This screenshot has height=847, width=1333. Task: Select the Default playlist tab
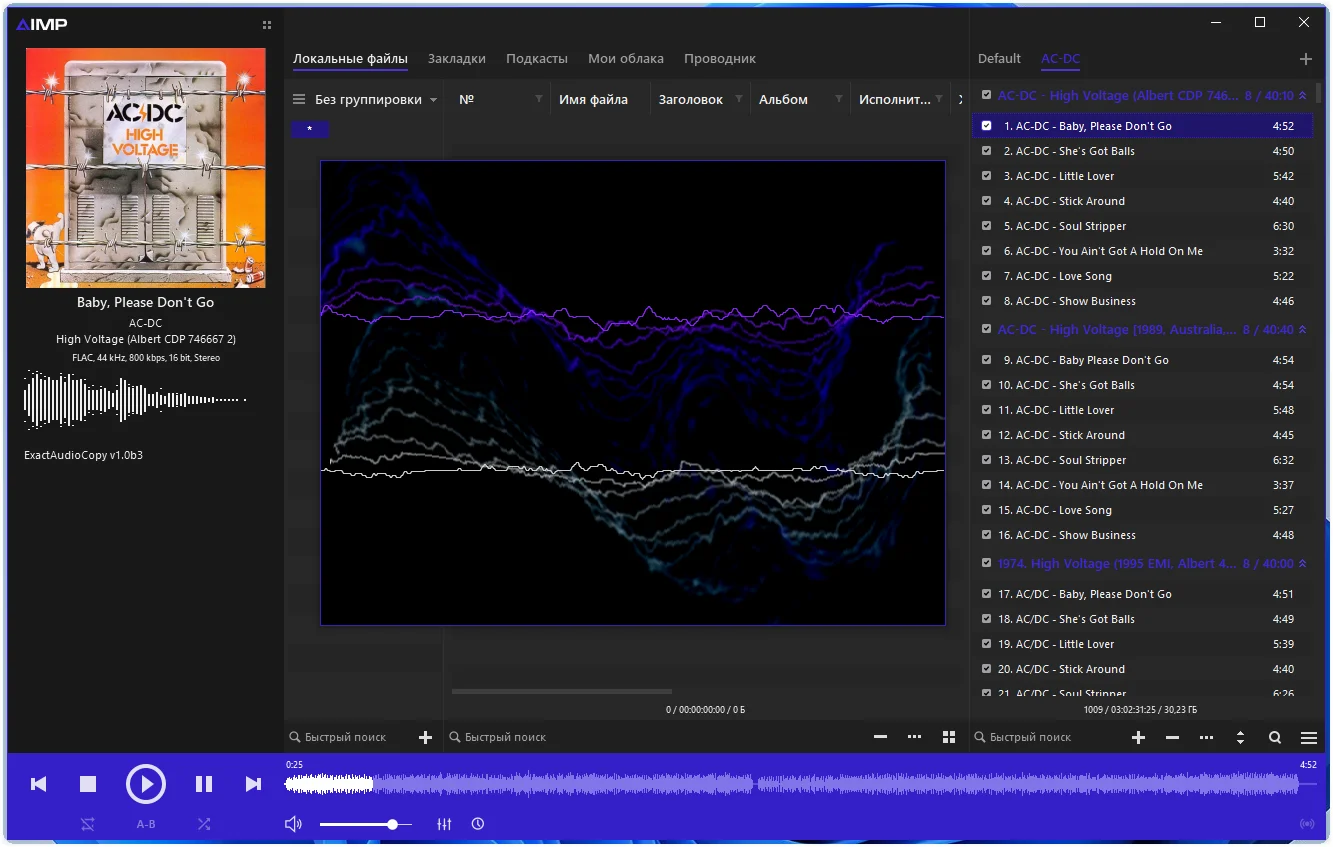[999, 59]
